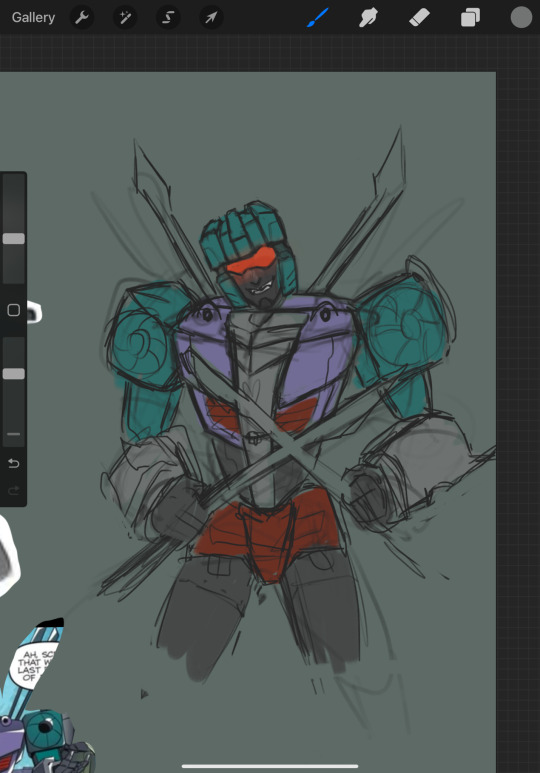Open the Actions wrench menu
The height and width of the screenshot is (773, 540).
(81, 18)
